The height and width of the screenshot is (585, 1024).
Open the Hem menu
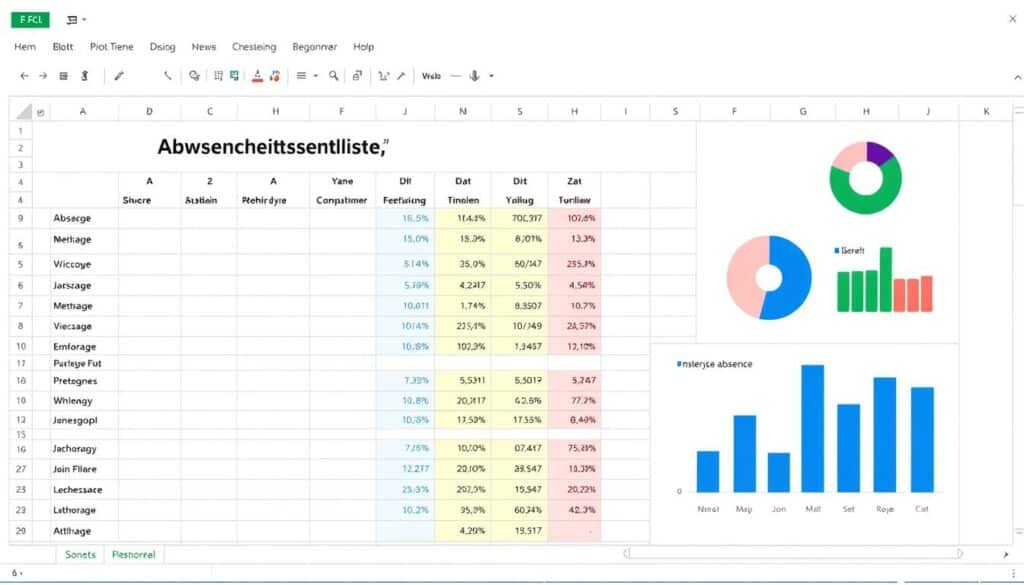(25, 47)
